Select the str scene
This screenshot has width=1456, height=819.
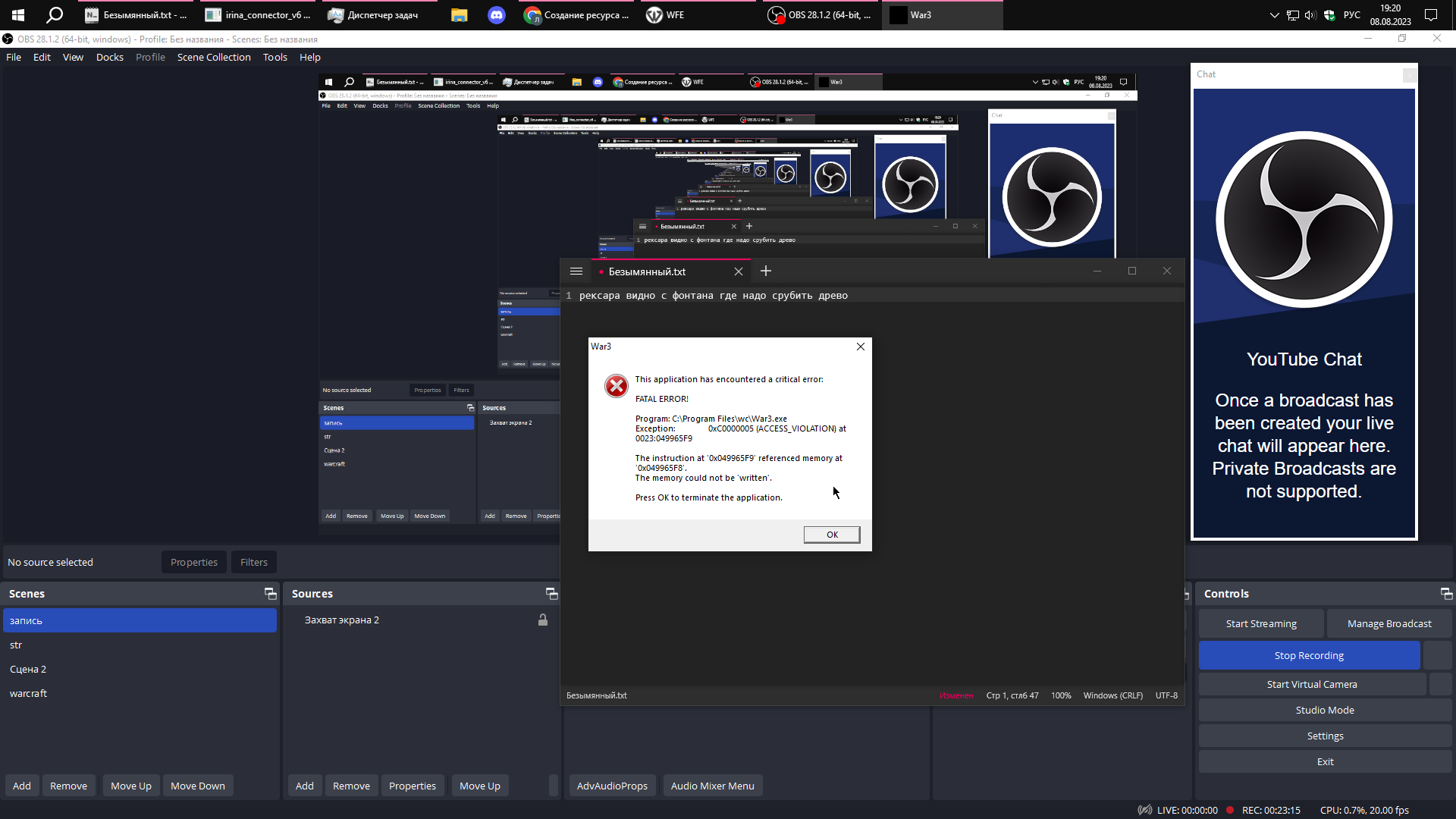140,645
